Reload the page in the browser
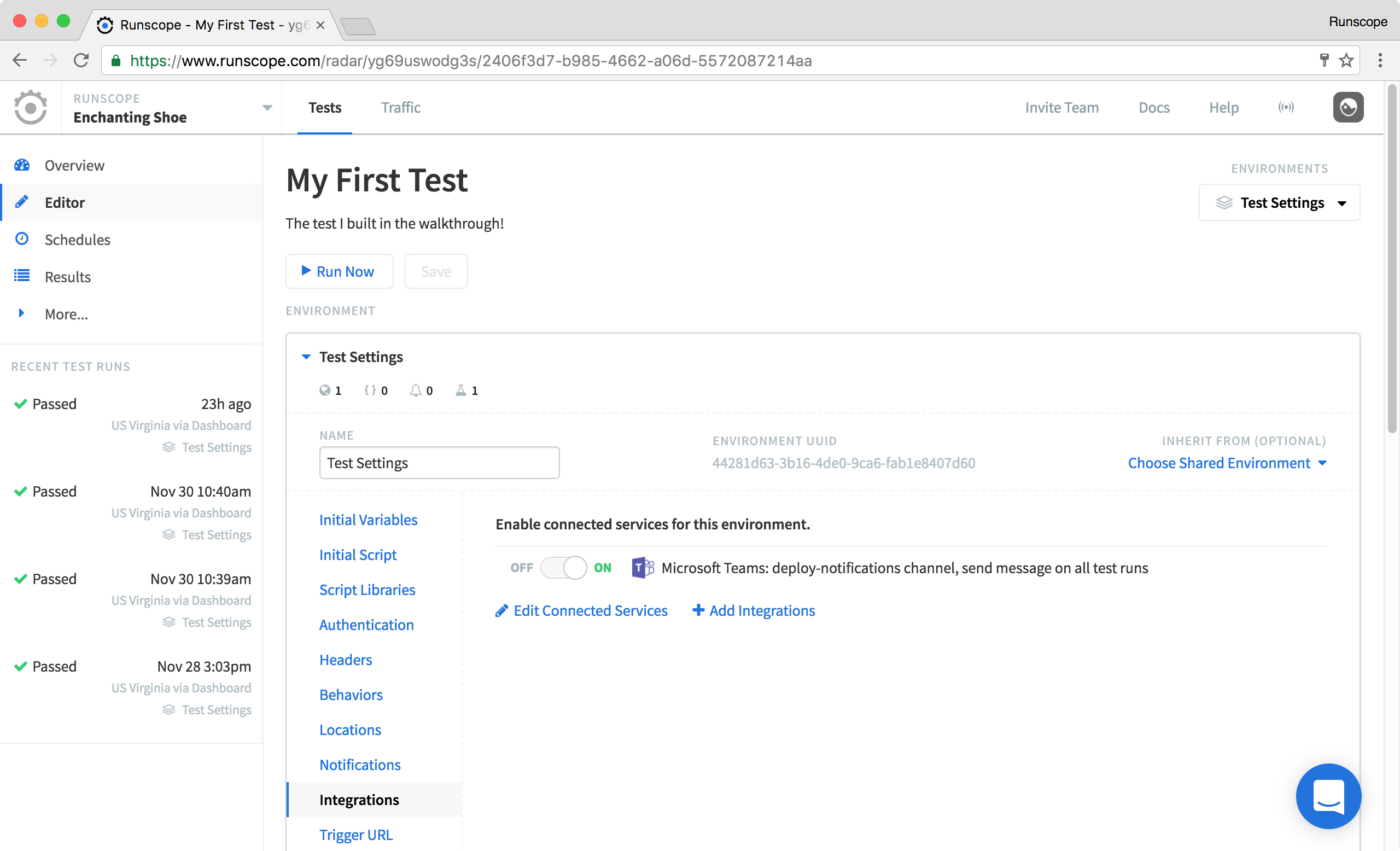Screen dimensions: 1400x851 point(81,60)
